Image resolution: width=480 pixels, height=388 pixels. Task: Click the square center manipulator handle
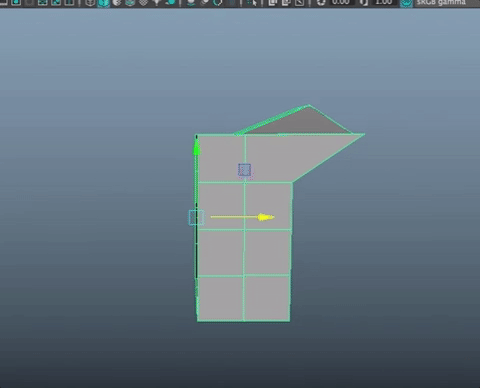[244, 170]
